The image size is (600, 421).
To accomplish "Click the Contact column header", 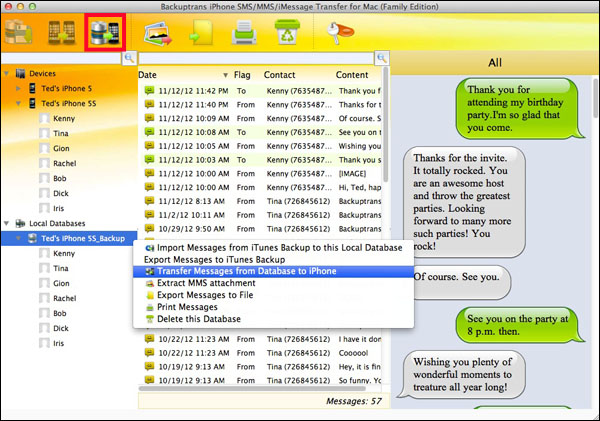I will tap(279, 75).
